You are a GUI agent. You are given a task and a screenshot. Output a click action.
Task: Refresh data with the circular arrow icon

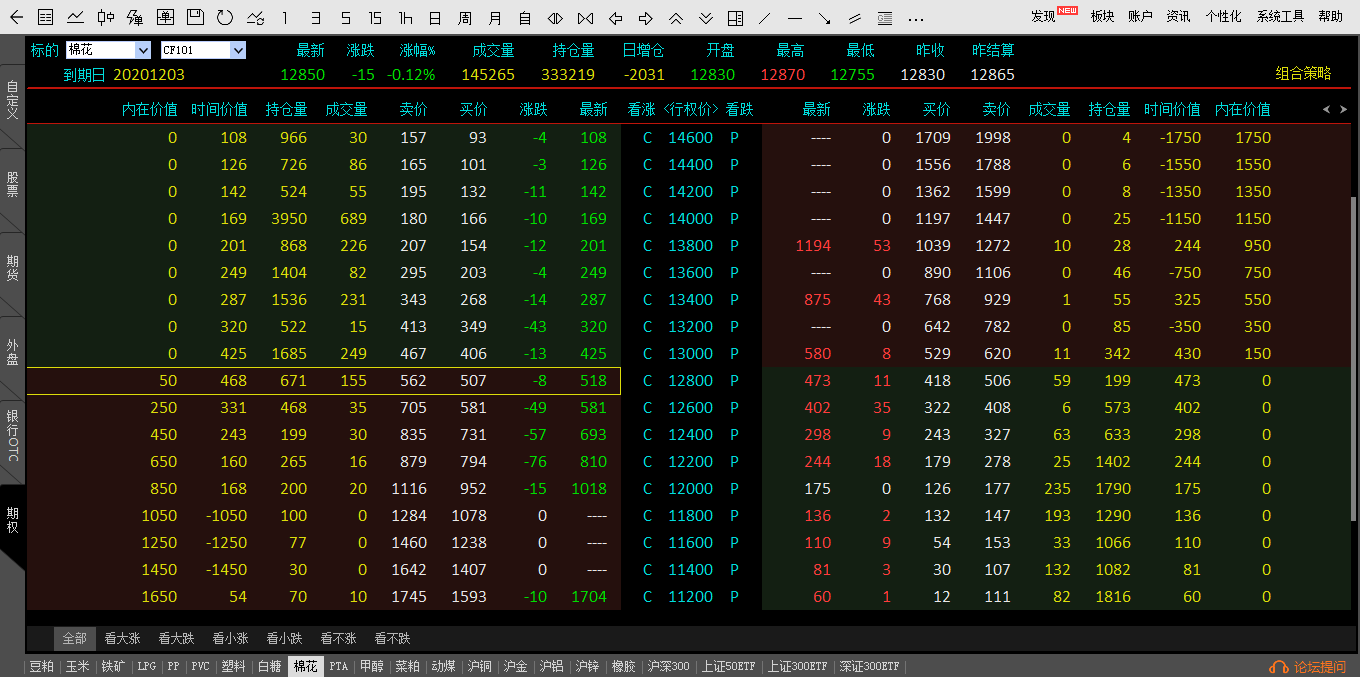point(225,17)
